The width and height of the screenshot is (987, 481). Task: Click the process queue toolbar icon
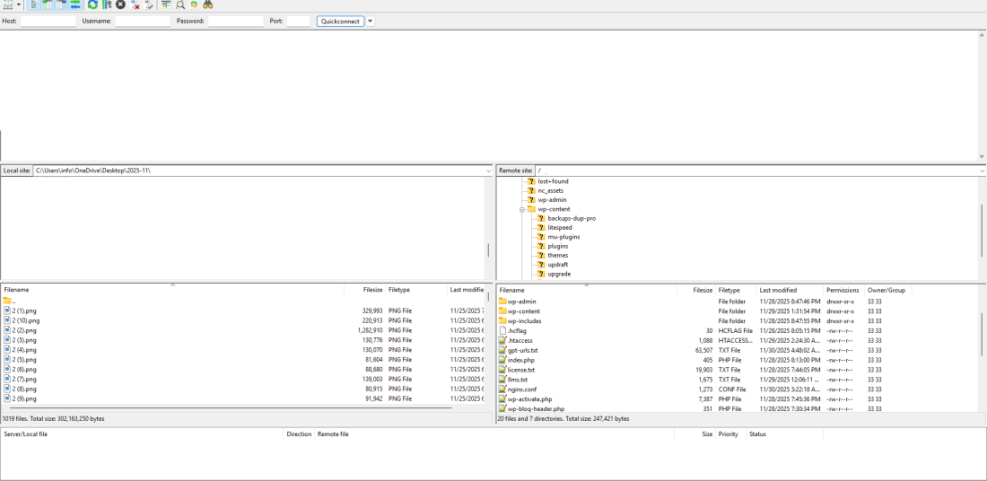point(106,5)
